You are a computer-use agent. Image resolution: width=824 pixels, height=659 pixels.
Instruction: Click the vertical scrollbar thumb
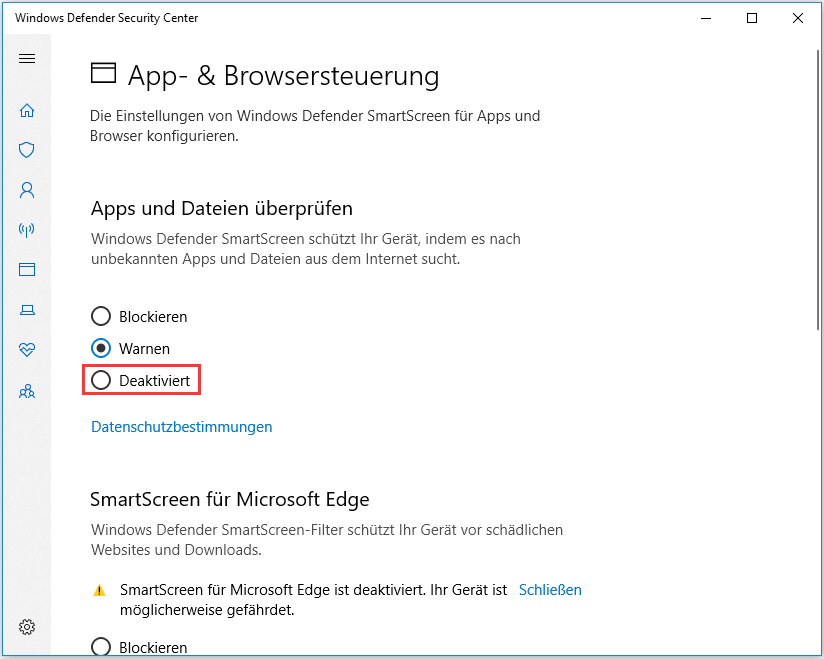point(818,189)
